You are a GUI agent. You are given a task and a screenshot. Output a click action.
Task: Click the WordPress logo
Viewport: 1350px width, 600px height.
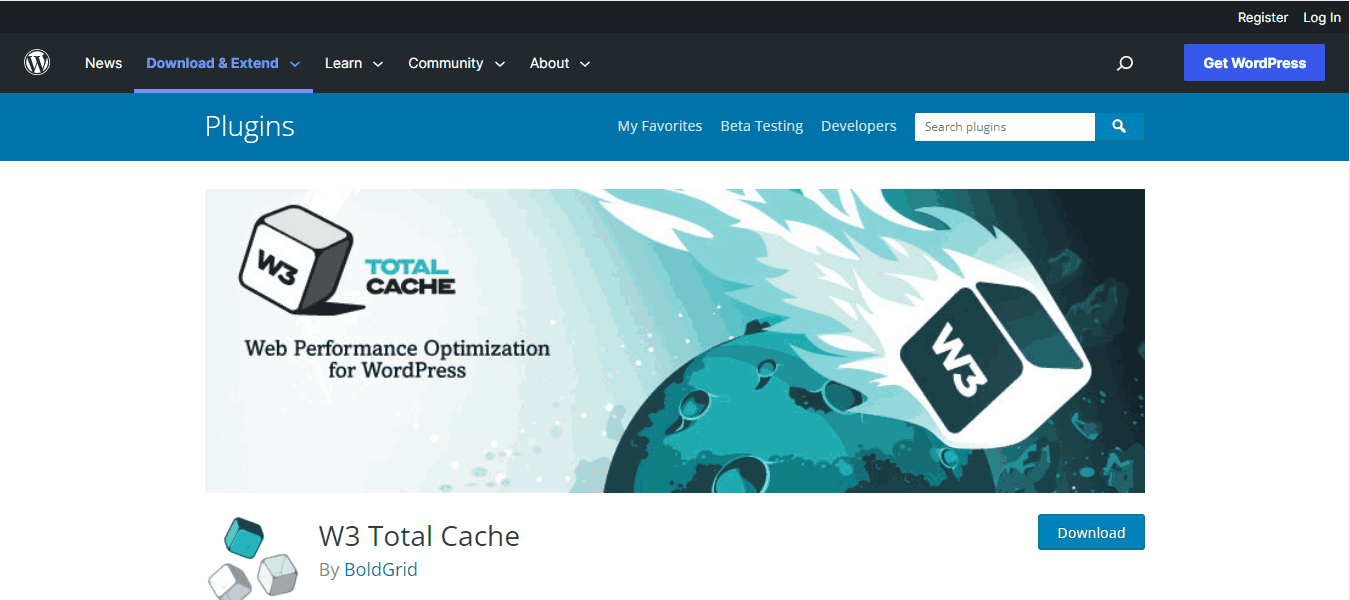(37, 62)
